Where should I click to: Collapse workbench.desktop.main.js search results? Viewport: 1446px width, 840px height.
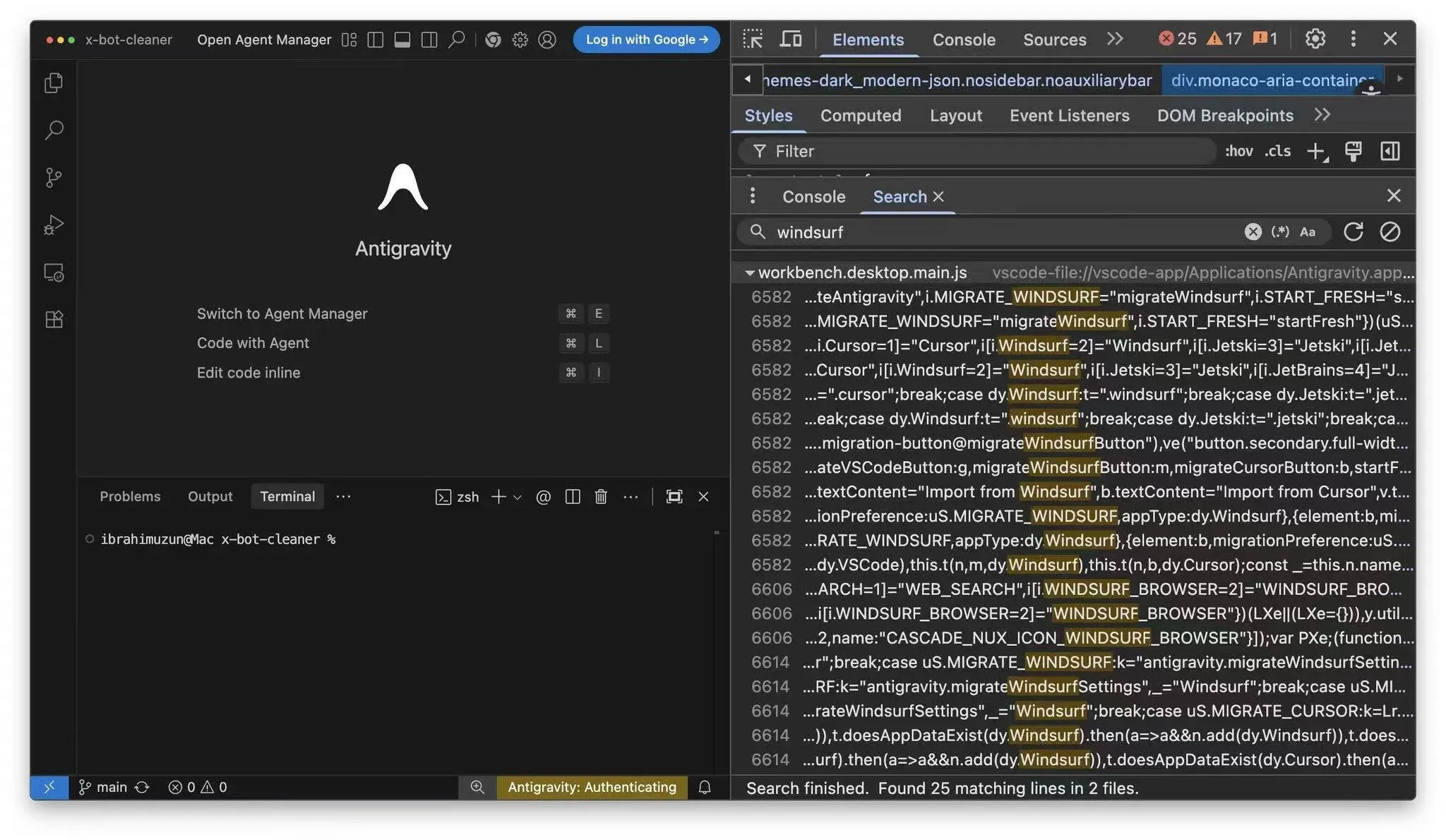[749, 272]
